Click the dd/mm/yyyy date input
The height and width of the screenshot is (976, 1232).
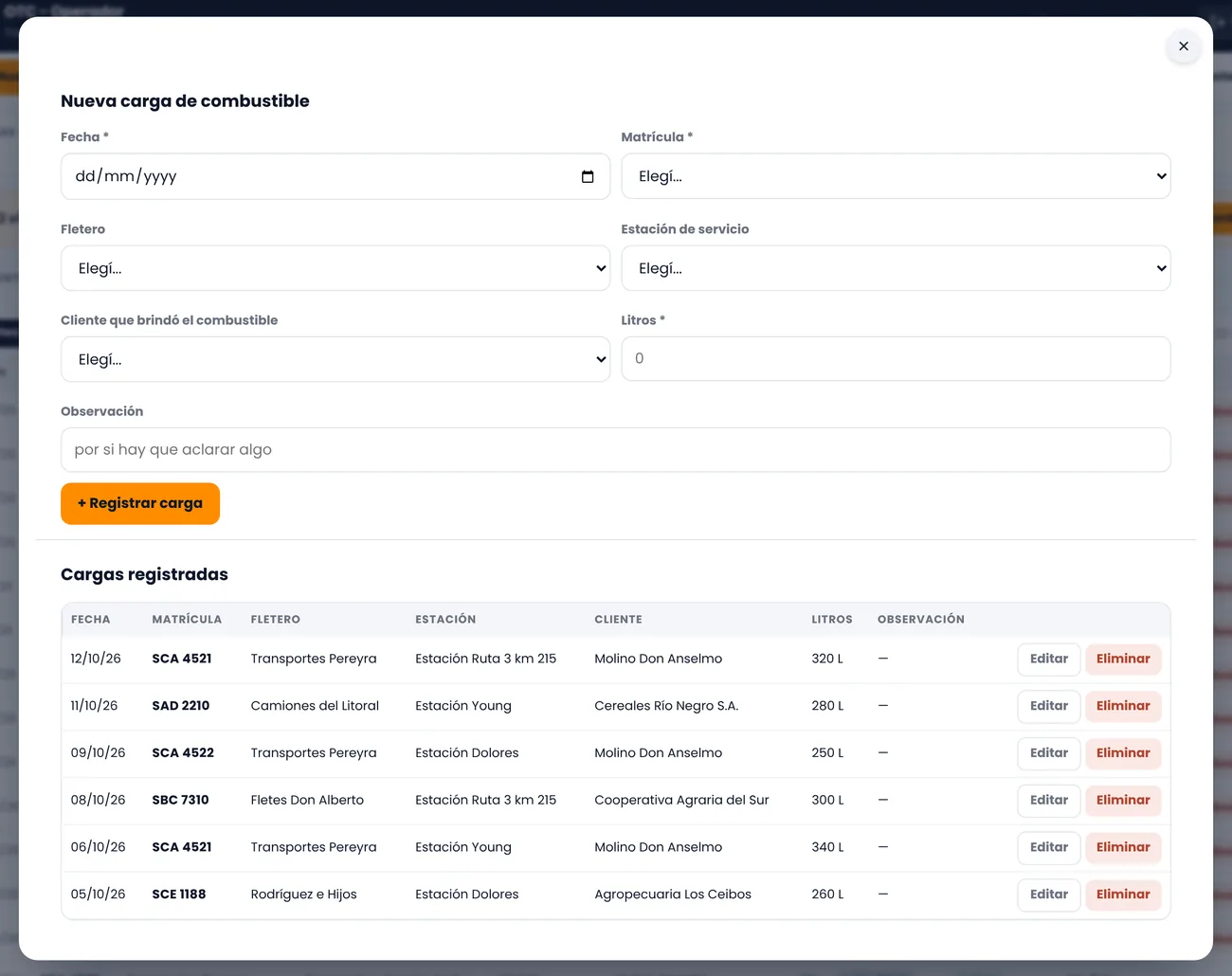(335, 176)
